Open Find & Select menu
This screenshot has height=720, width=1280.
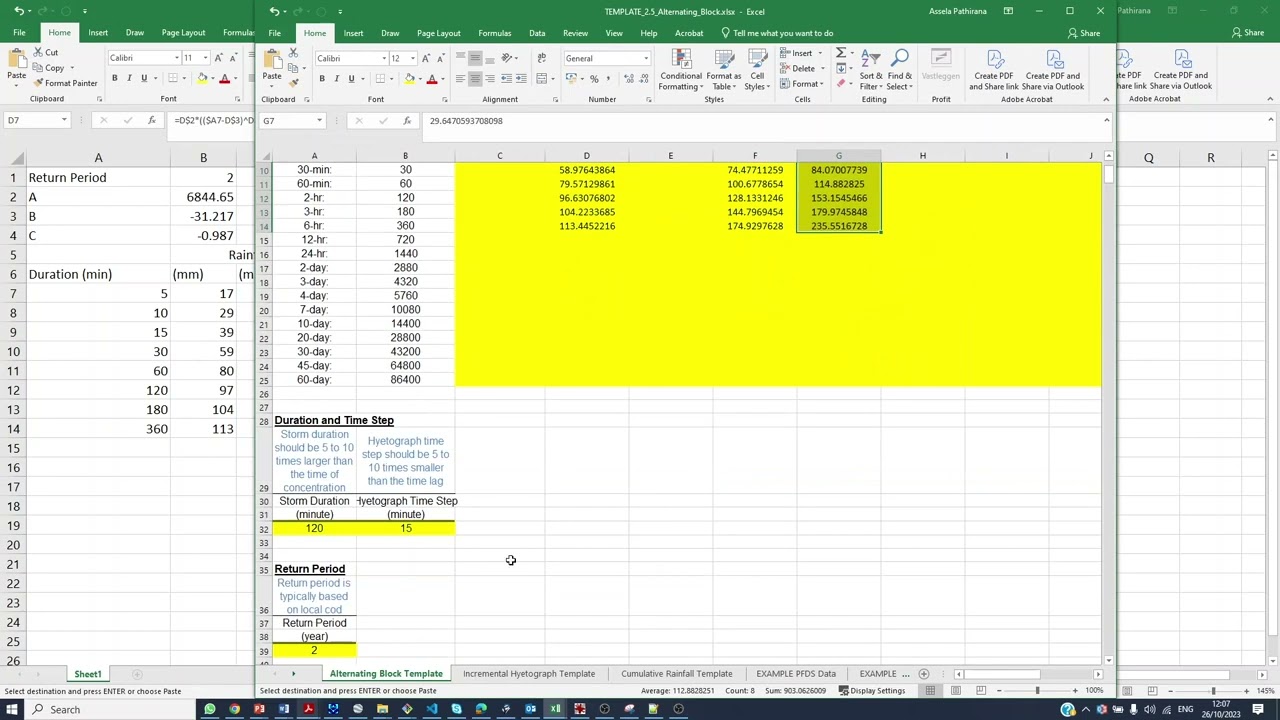(x=899, y=69)
